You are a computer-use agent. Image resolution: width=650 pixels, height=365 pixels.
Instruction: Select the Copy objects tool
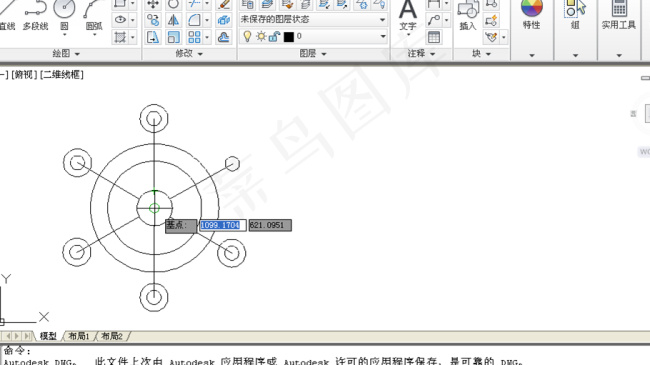coord(153,20)
